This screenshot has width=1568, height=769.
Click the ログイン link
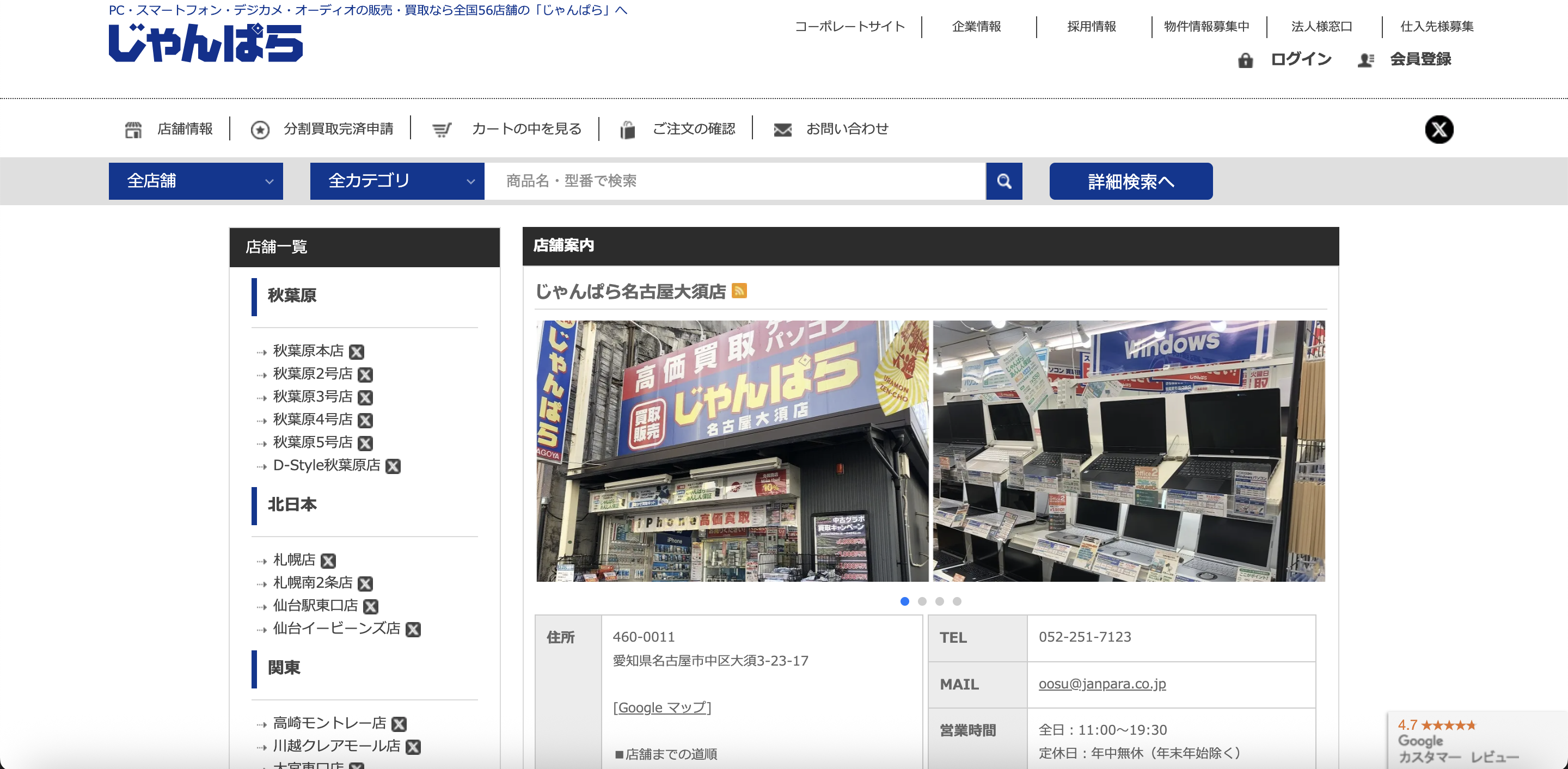click(x=1301, y=59)
